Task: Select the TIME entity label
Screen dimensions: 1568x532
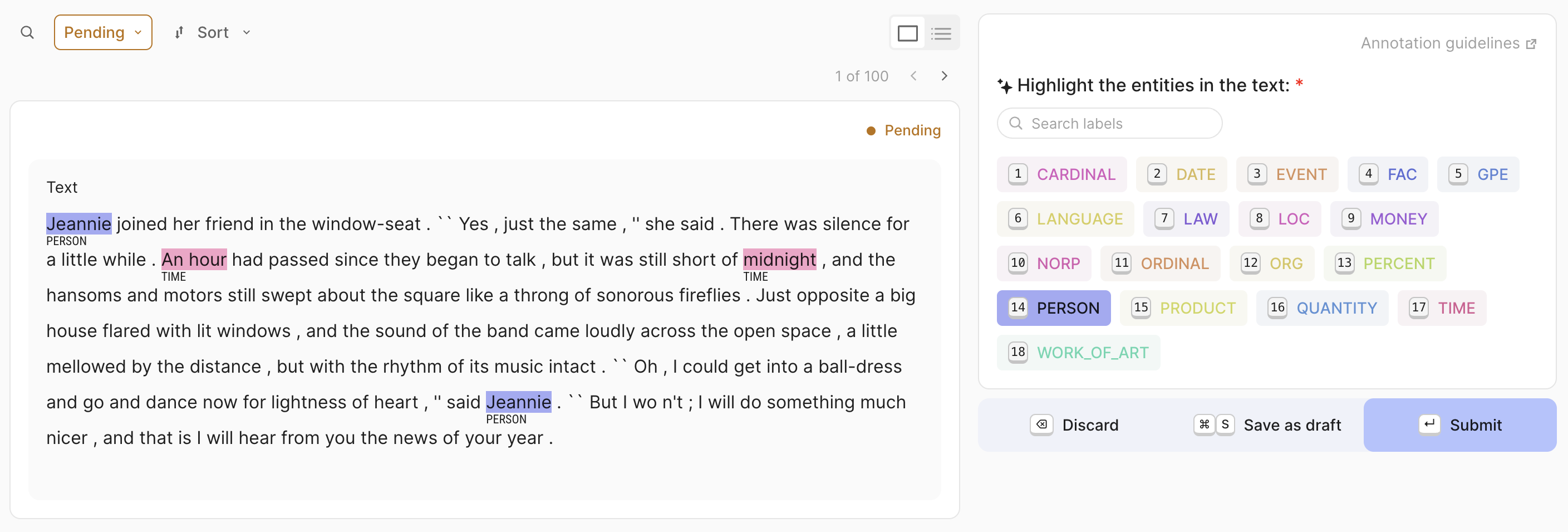Action: [x=1442, y=309]
